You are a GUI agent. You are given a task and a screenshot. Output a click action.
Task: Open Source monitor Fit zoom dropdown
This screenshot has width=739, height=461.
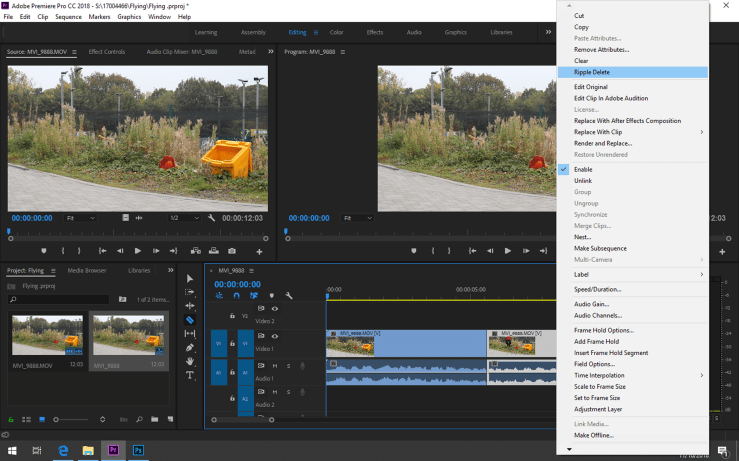pos(80,218)
